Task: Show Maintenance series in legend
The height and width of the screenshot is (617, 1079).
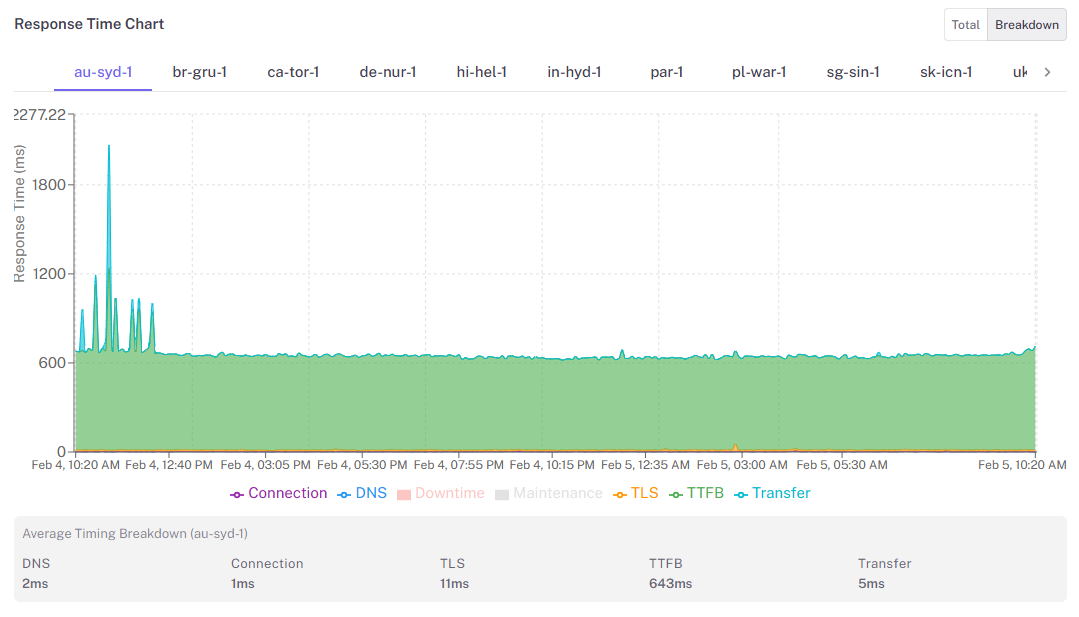Action: pos(549,493)
